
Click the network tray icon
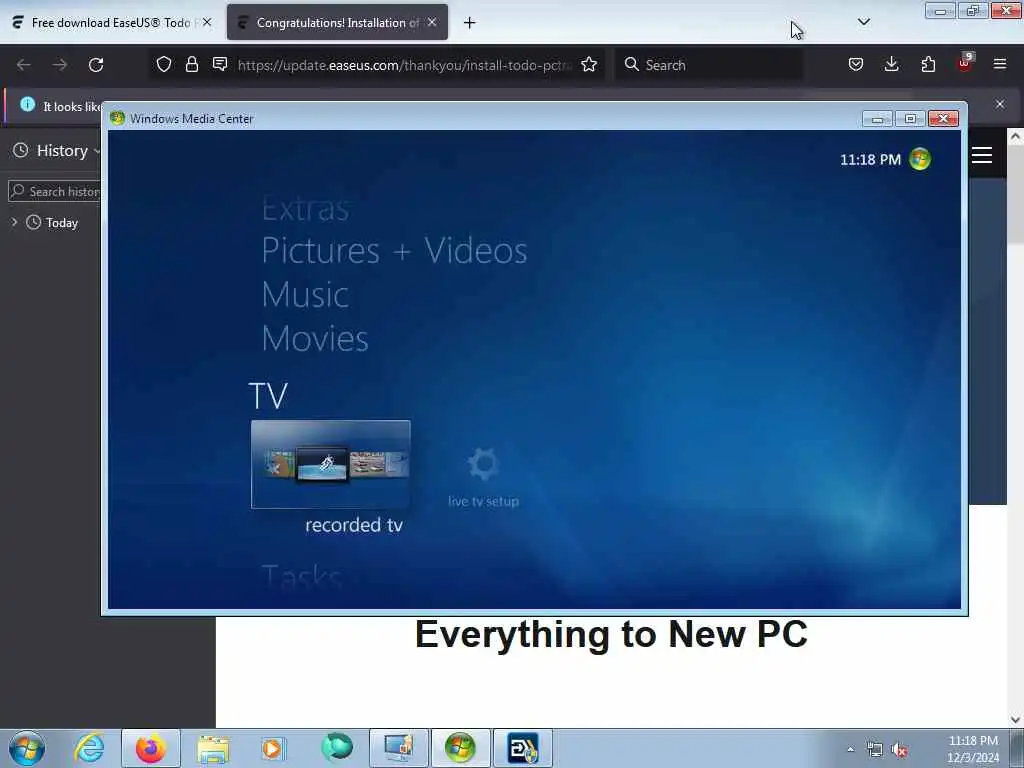[x=874, y=750]
